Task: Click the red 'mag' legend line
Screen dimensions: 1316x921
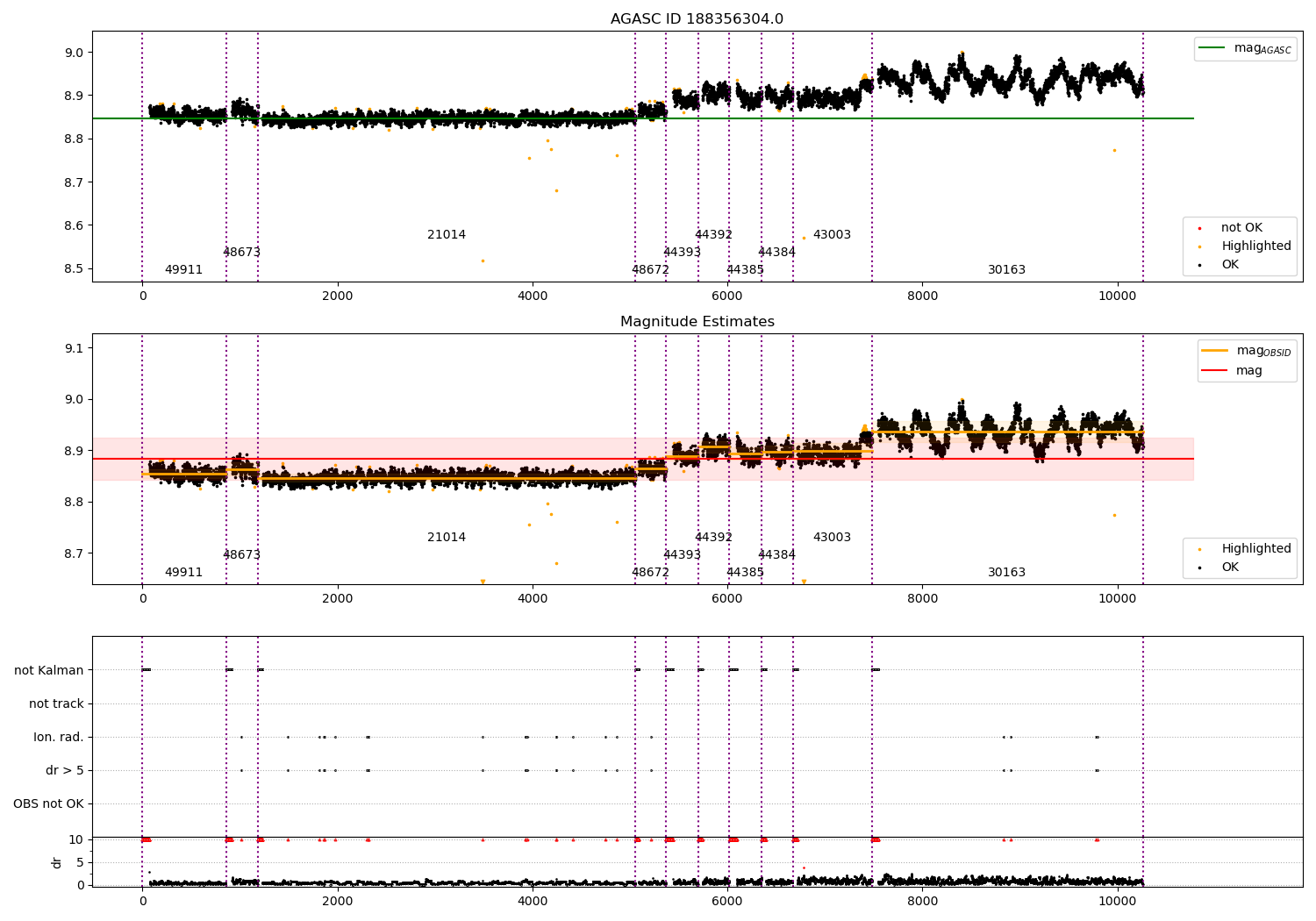Action: pyautogui.click(x=1215, y=371)
